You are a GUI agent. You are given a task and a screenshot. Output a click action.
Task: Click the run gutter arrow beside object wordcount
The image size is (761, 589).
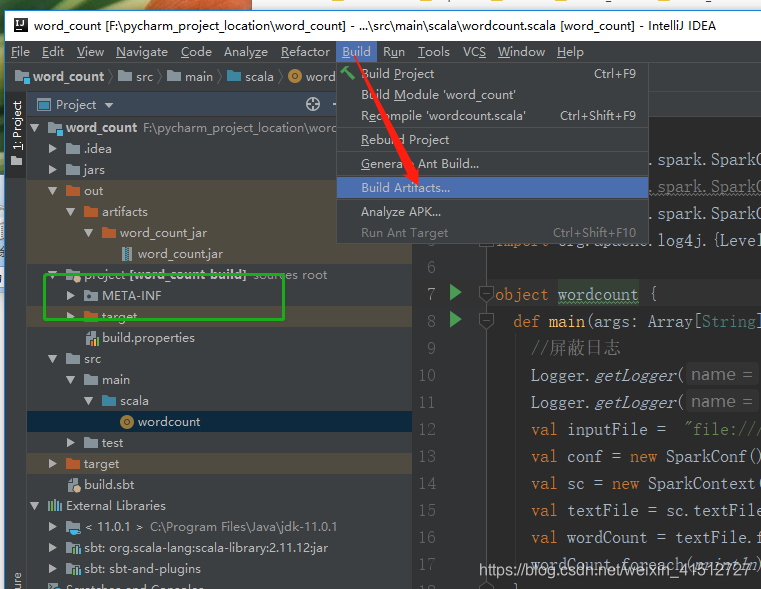455,293
